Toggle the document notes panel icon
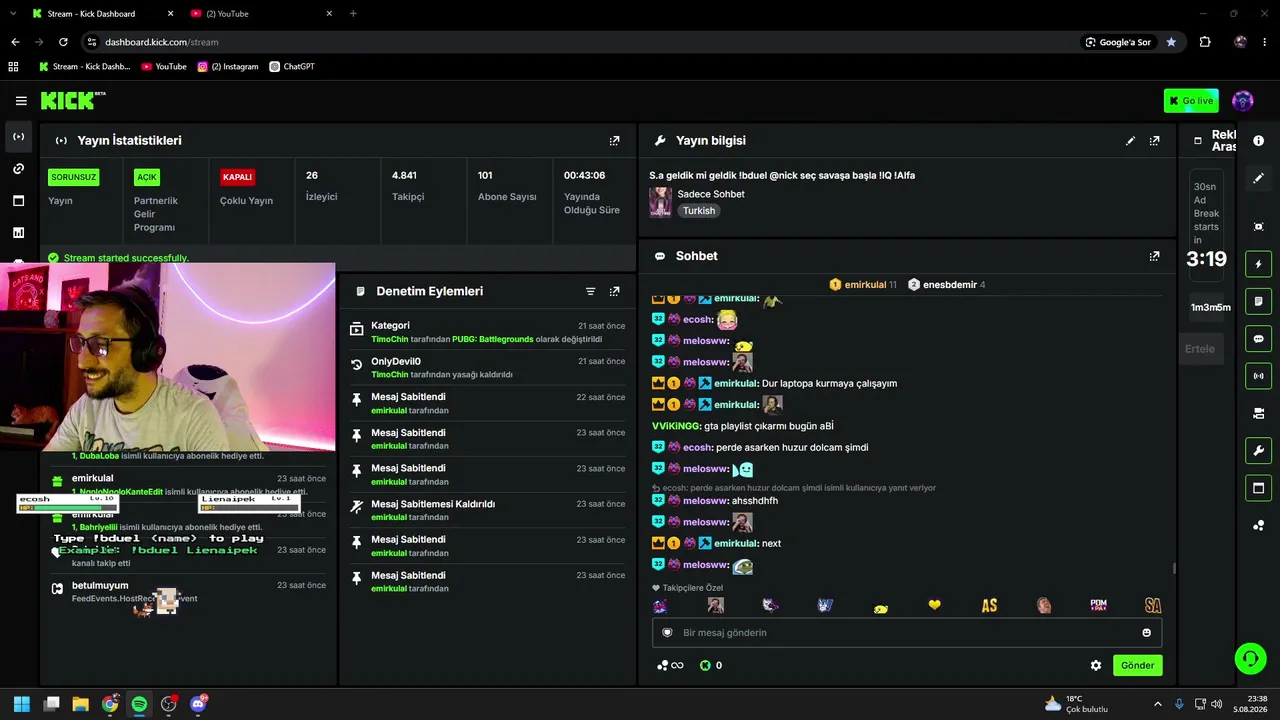The height and width of the screenshot is (720, 1280). coord(1258,301)
